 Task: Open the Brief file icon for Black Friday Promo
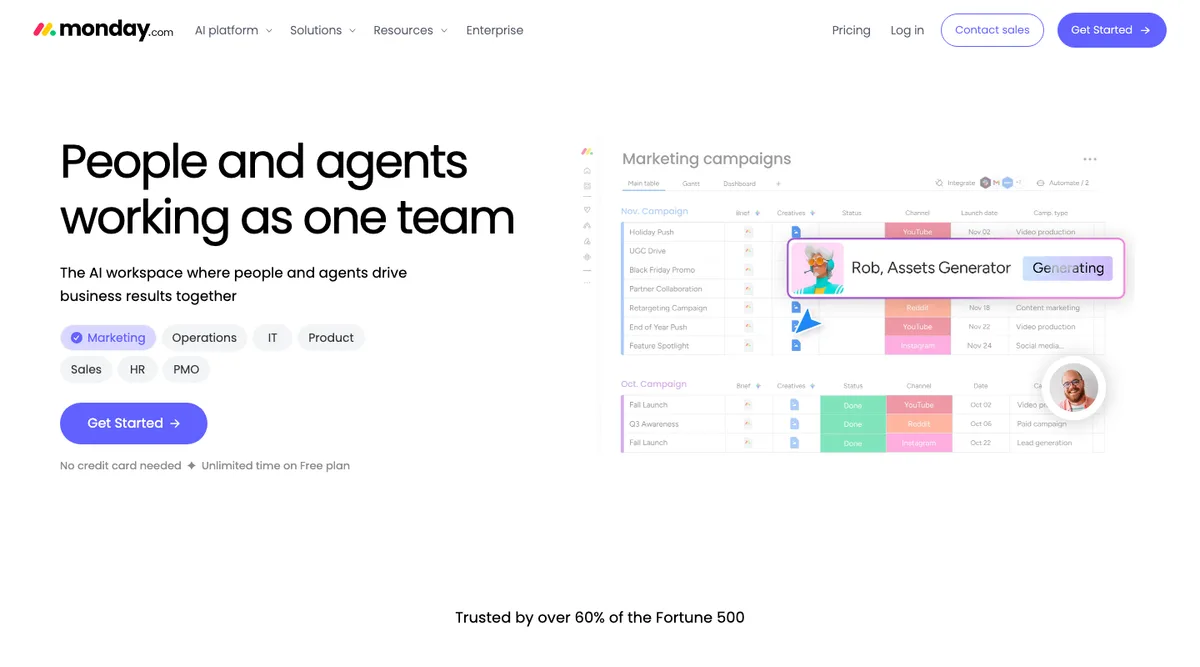click(x=748, y=270)
